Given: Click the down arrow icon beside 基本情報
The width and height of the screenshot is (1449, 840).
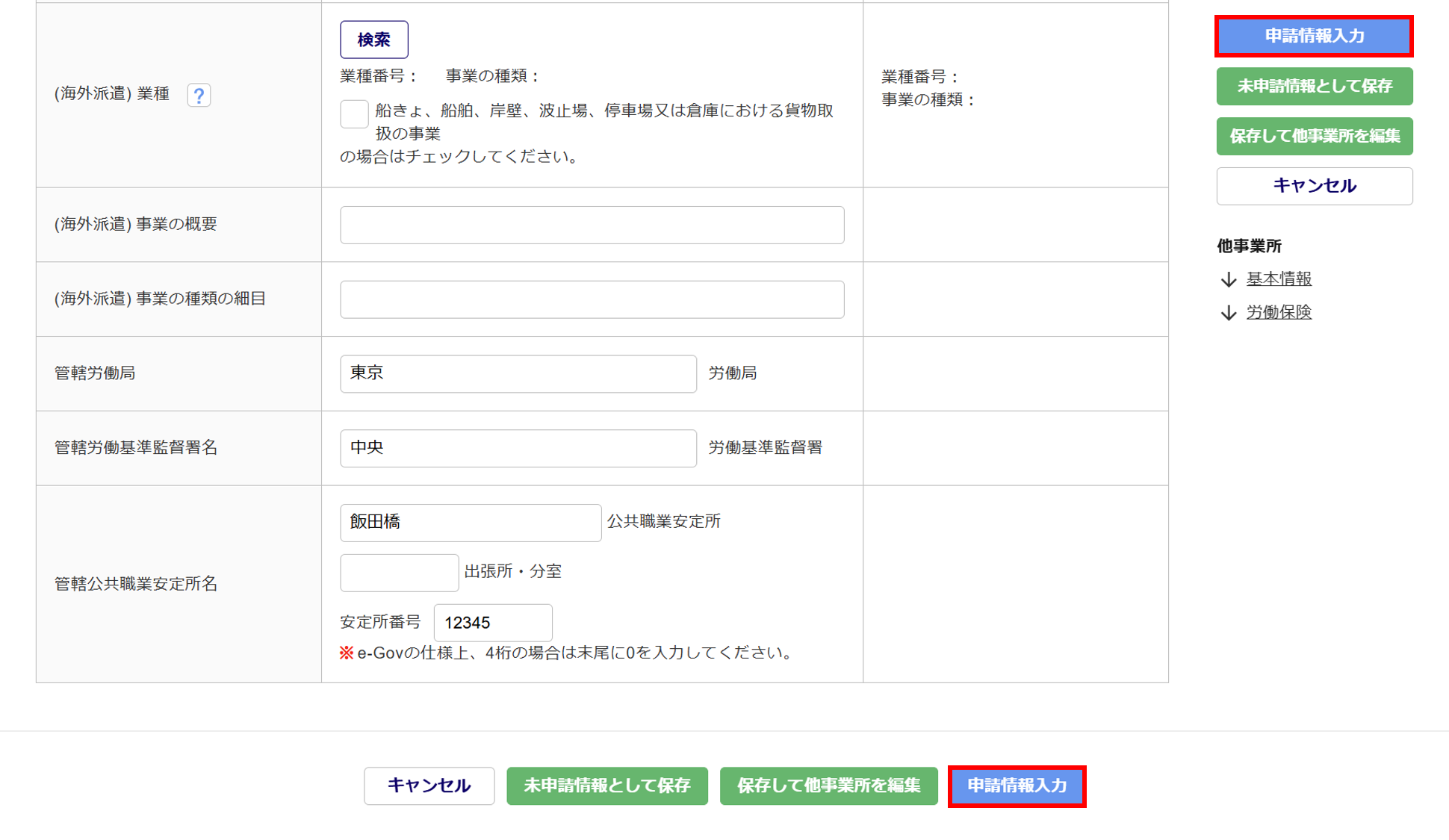Looking at the screenshot, I should click(1229, 280).
